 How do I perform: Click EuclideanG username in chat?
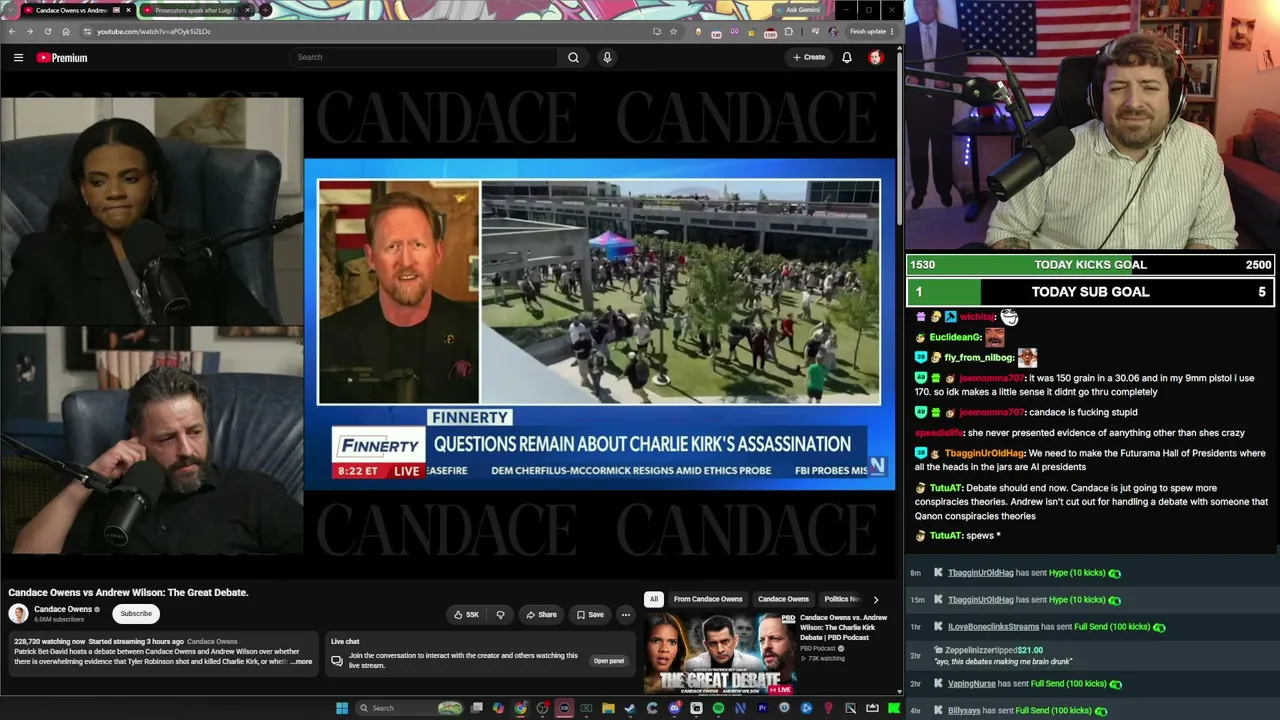(955, 338)
